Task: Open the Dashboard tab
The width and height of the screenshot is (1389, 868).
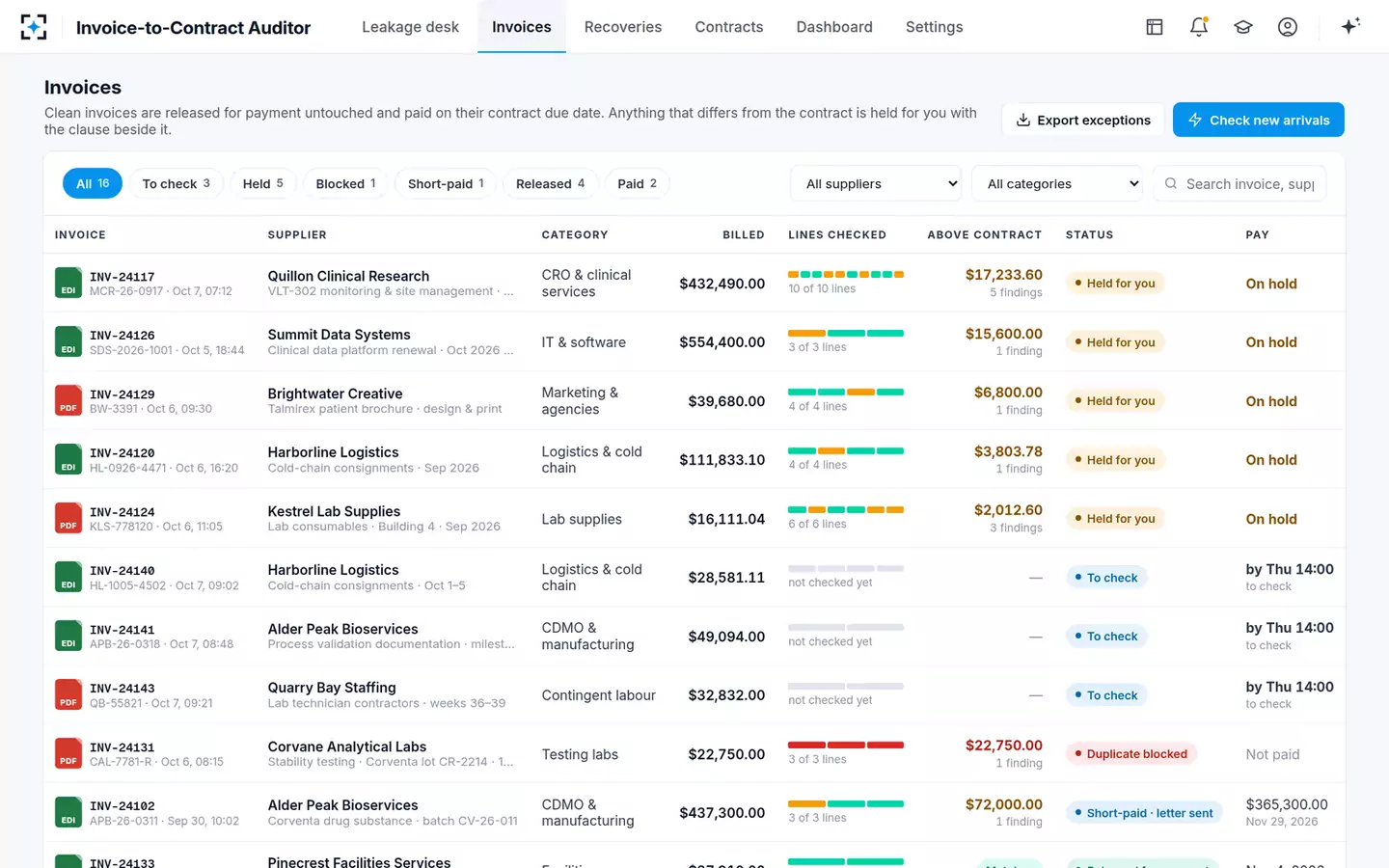Action: tap(834, 27)
